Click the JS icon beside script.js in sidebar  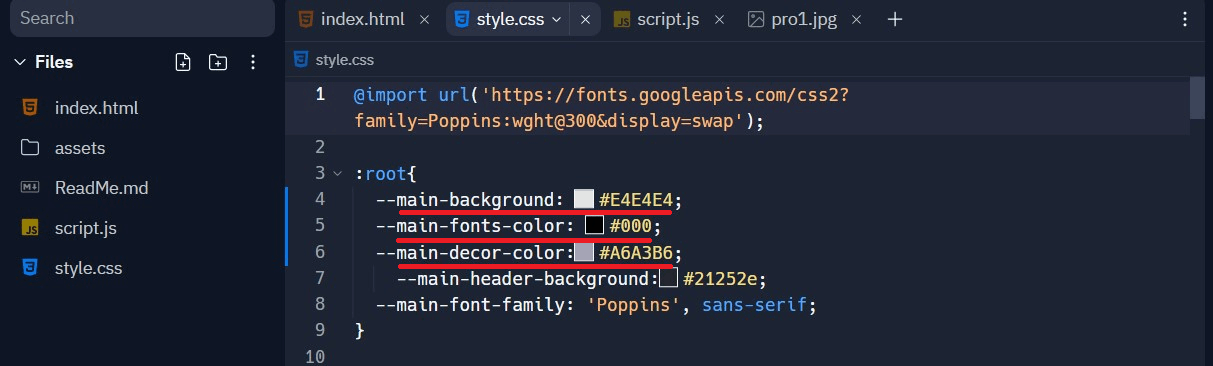[x=31, y=228]
